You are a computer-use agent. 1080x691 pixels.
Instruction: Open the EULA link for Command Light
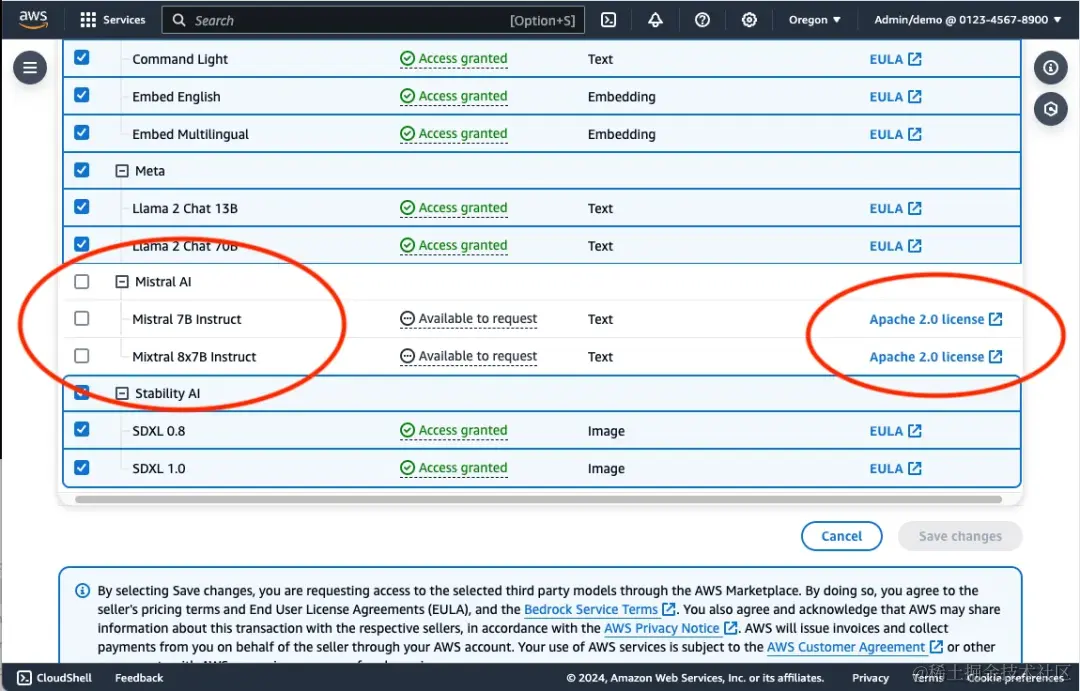pyautogui.click(x=886, y=59)
